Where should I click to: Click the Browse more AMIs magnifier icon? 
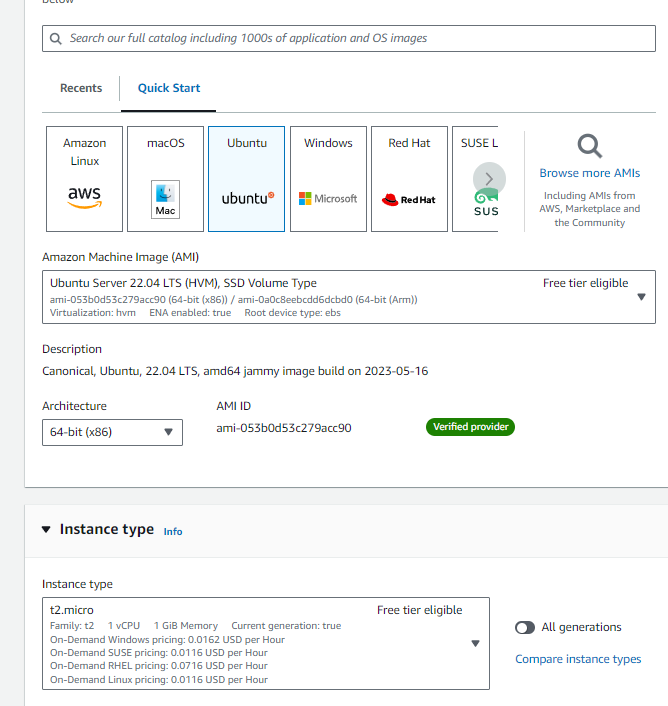tap(590, 146)
